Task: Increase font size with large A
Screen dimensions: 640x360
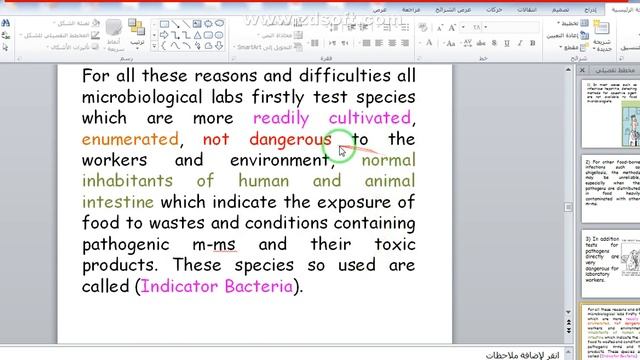Action: pos(452,27)
